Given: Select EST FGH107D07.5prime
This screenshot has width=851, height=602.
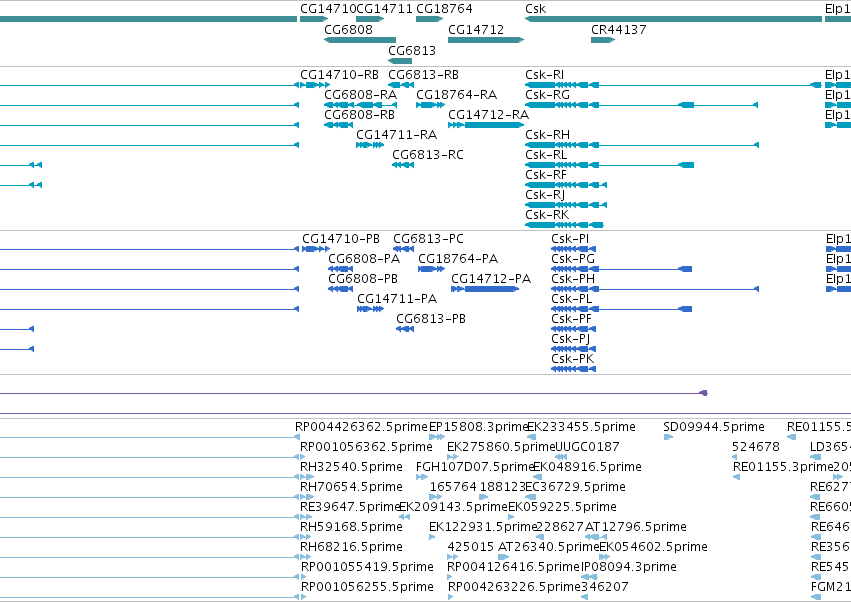Looking at the screenshot, I should 475,467.
